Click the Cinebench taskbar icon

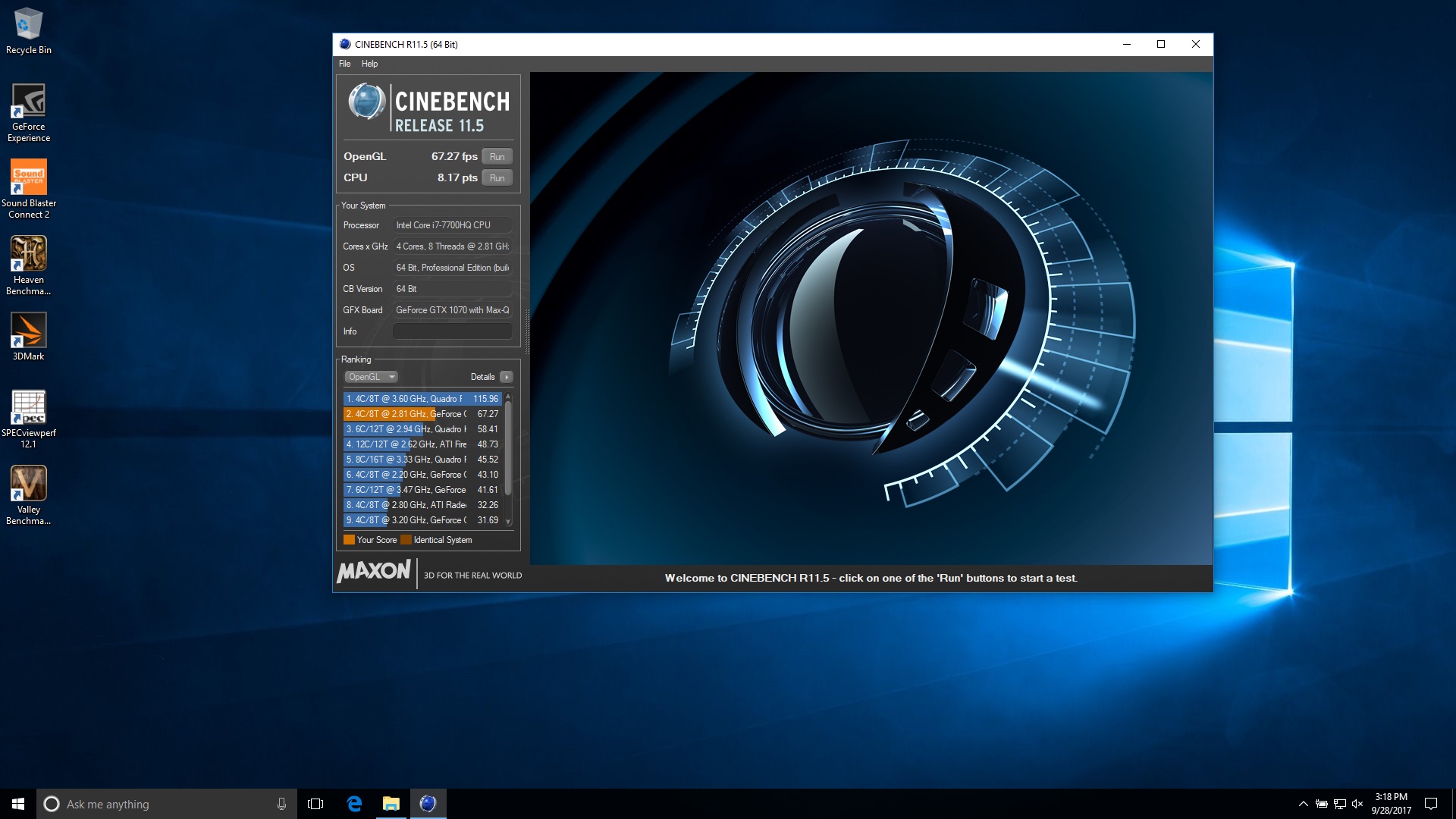[x=428, y=804]
